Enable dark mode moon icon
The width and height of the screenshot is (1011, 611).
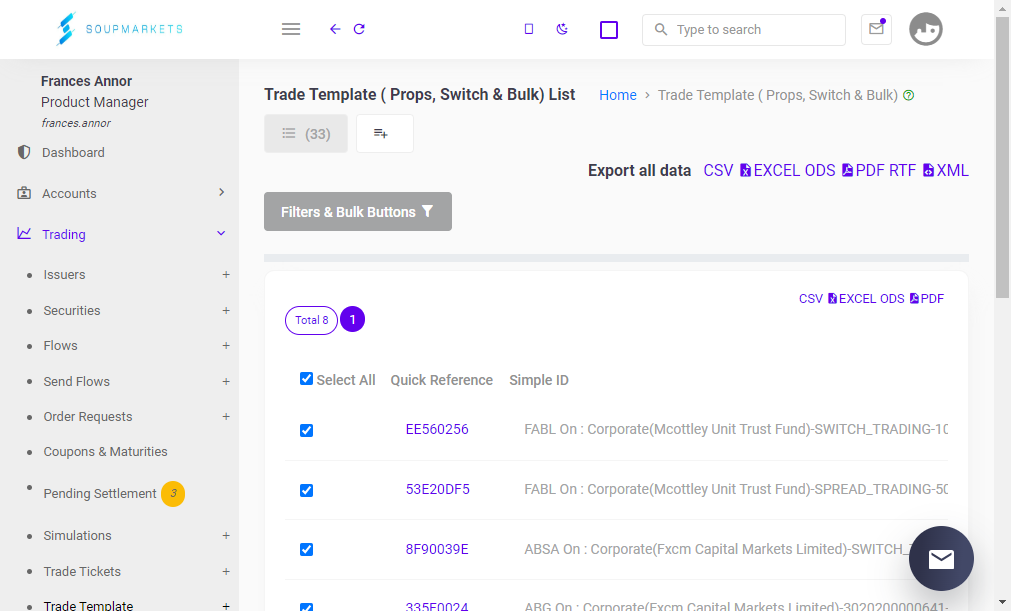562,29
